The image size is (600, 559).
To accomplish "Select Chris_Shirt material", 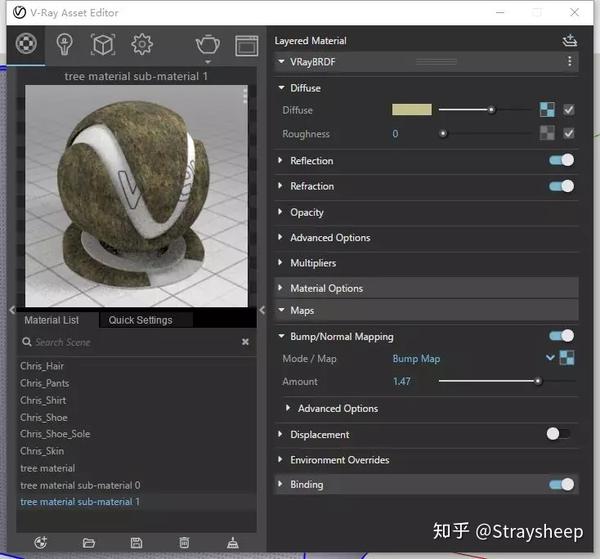I will click(43, 400).
